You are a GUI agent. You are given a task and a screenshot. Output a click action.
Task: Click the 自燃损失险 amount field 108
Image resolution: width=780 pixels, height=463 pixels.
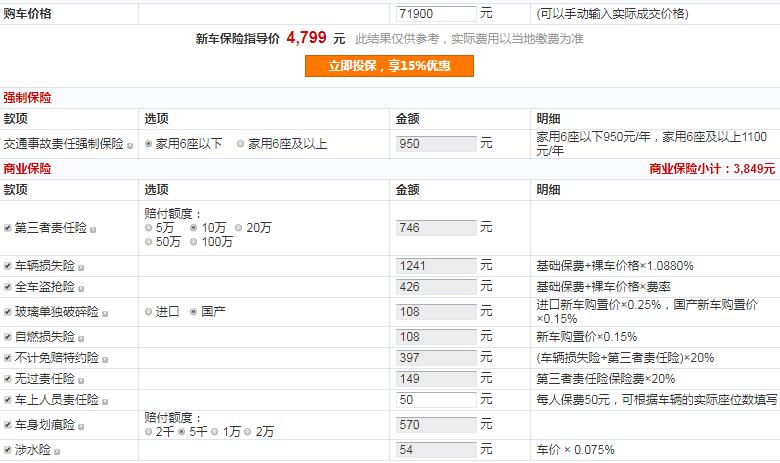pyautogui.click(x=436, y=337)
